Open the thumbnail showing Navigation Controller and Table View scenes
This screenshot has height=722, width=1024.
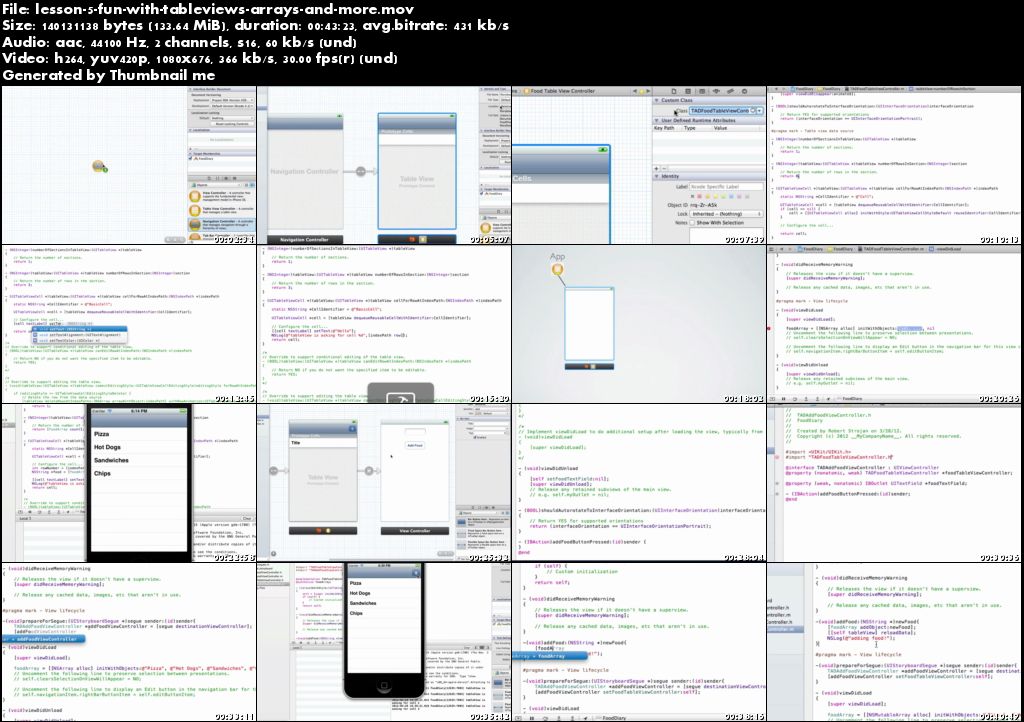tap(384, 166)
